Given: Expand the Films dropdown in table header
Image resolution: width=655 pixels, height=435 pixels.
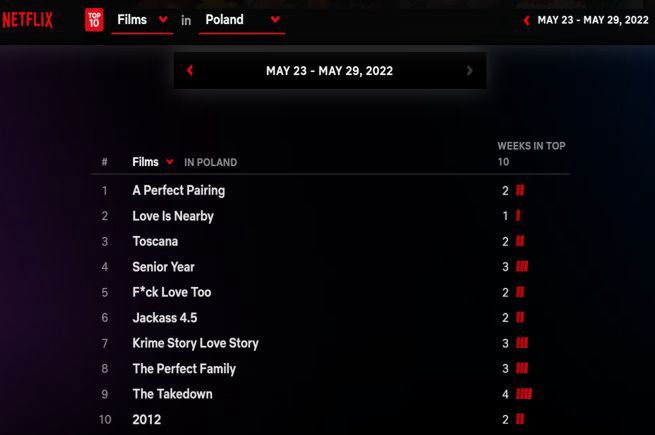Looking at the screenshot, I should (152, 162).
